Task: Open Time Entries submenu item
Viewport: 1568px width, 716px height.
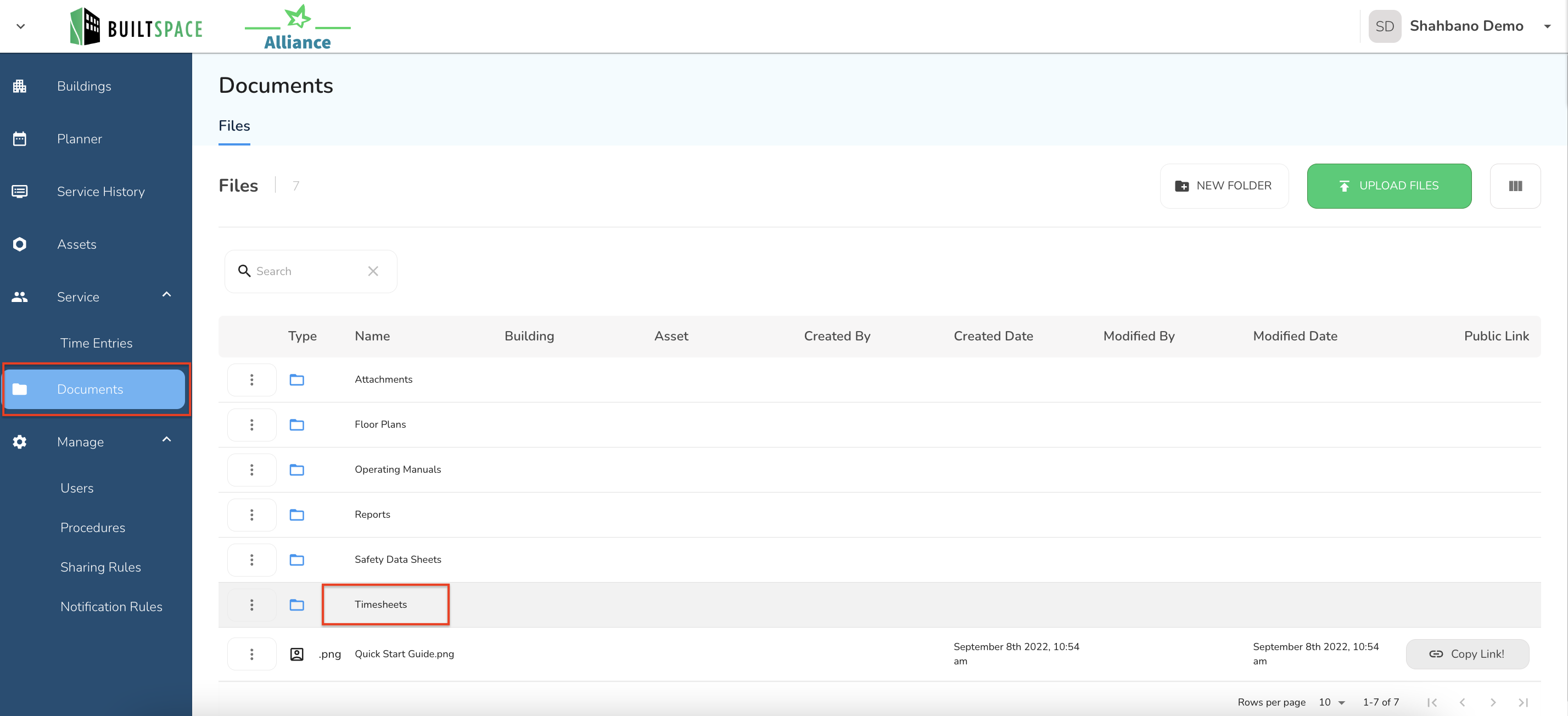Action: (96, 343)
